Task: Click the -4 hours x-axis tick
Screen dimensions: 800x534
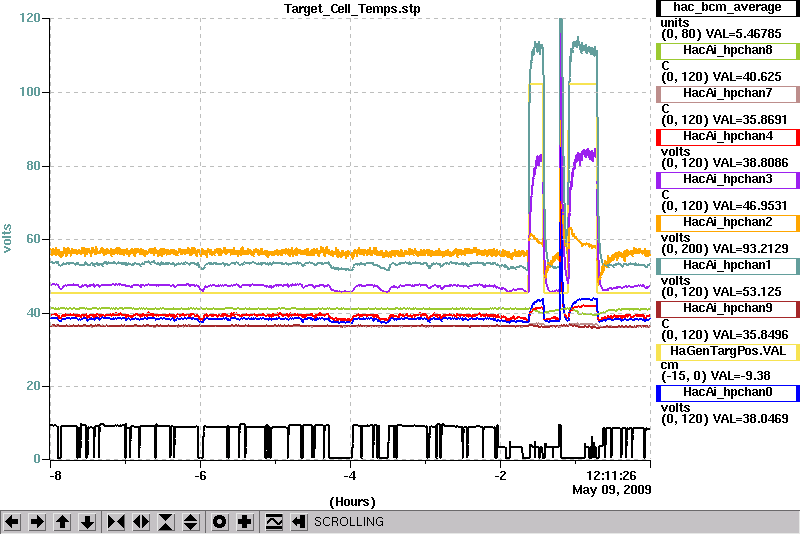Action: coord(349,476)
